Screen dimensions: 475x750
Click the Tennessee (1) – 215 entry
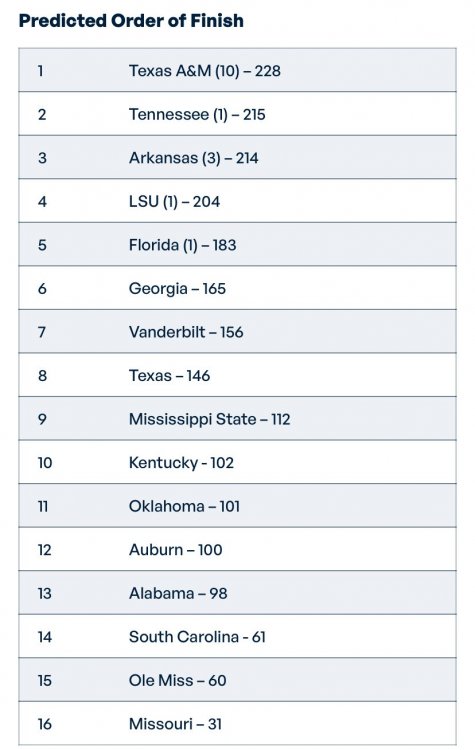(x=197, y=114)
